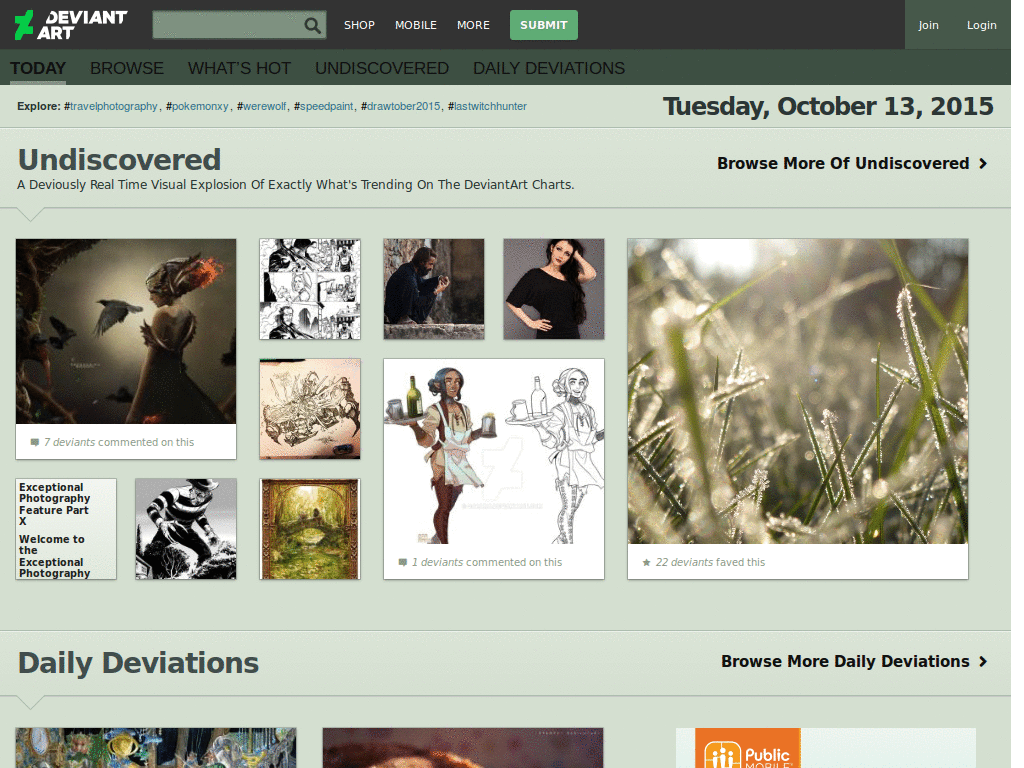Click the Public Mobile advertisement
1024x768 pixels.
(x=825, y=748)
